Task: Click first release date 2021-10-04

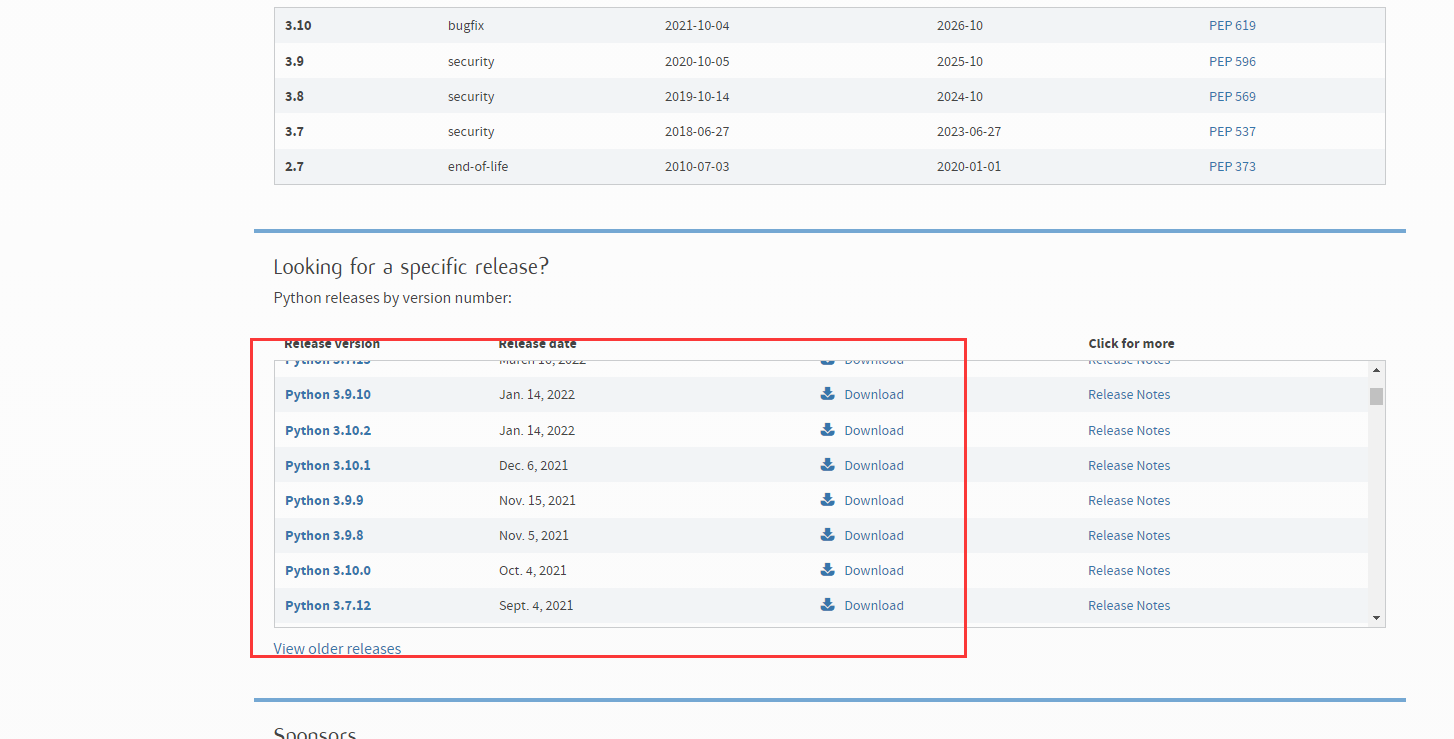Action: 697,26
